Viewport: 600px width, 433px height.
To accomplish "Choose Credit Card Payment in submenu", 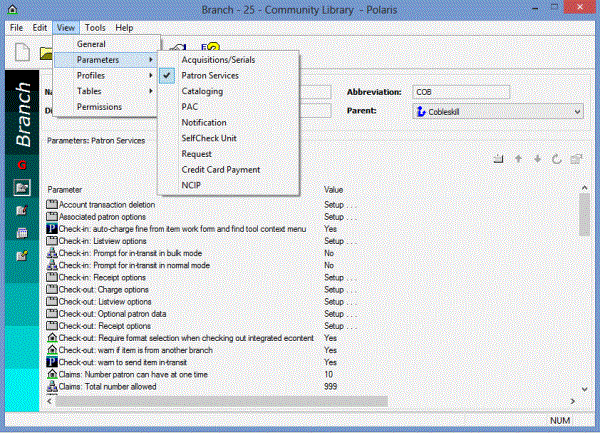I will point(221,170).
